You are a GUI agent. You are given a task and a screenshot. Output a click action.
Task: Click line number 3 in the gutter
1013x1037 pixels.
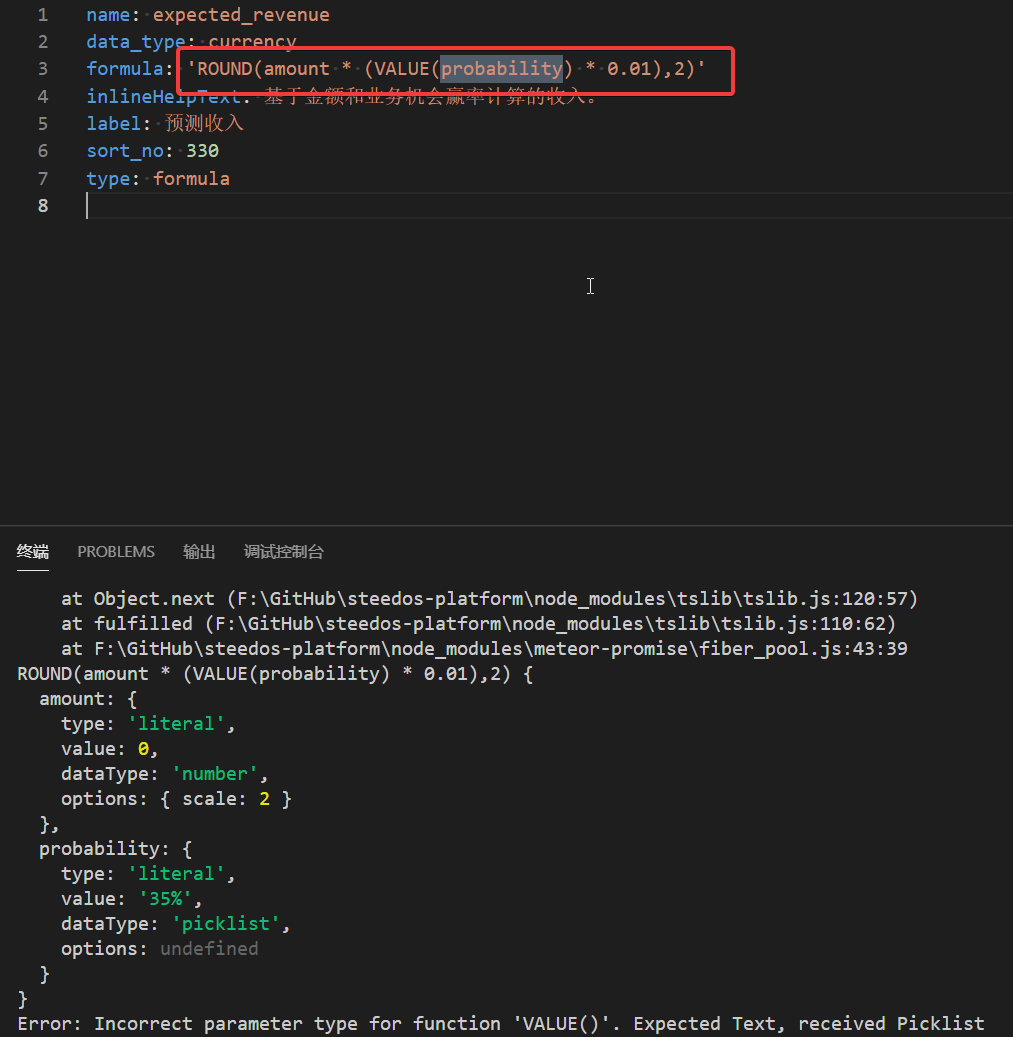coord(42,68)
